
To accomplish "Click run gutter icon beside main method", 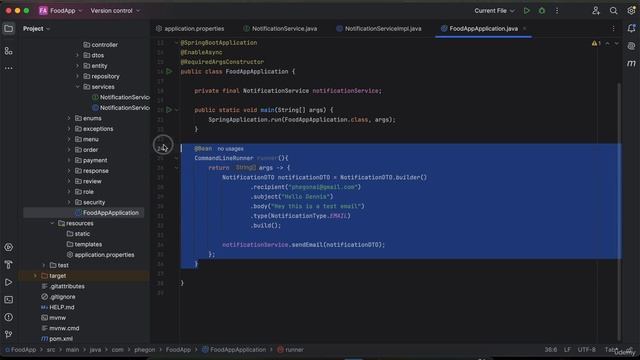I will (169, 110).
